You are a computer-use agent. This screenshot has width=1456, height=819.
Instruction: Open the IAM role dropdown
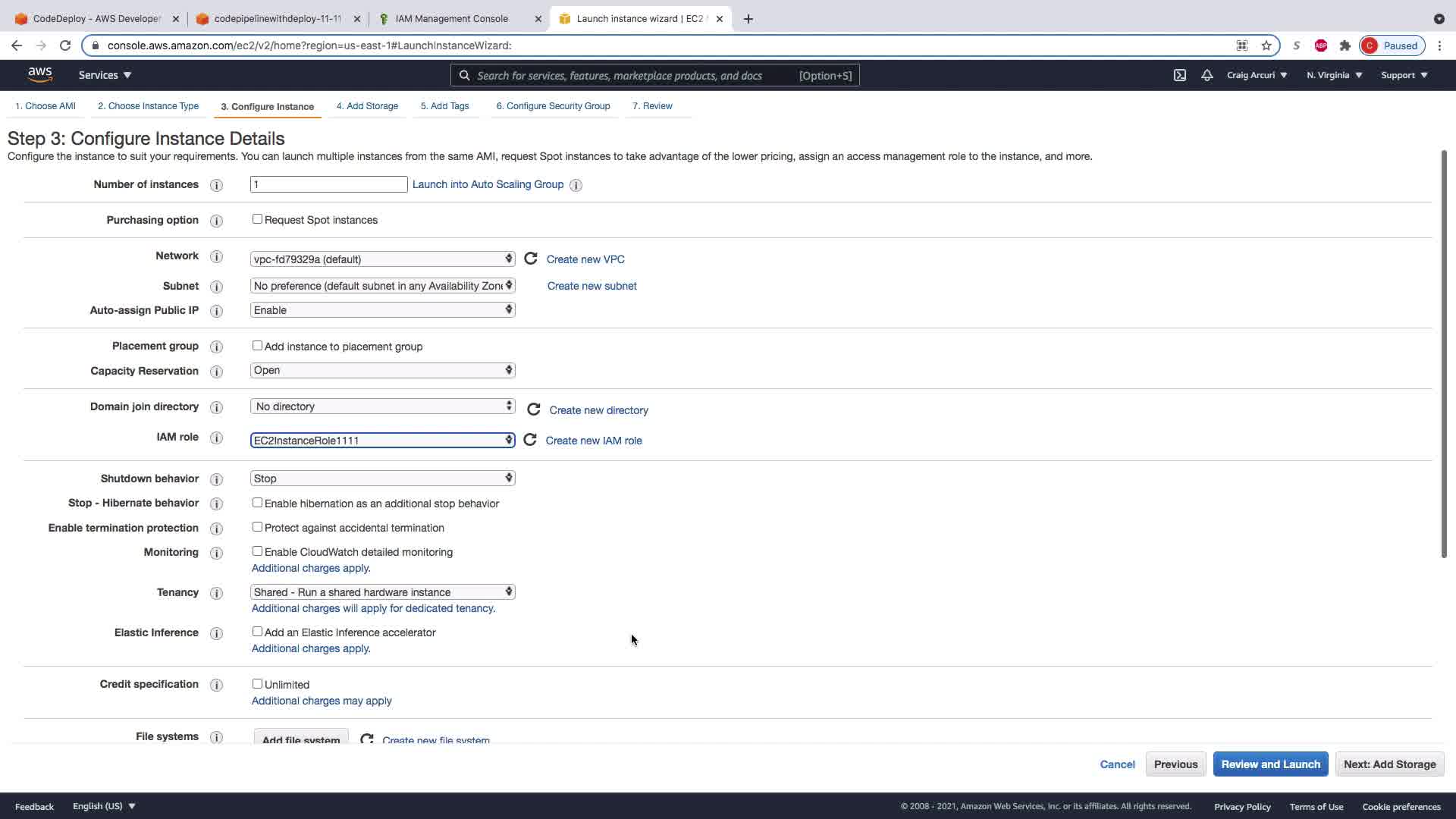coord(382,441)
